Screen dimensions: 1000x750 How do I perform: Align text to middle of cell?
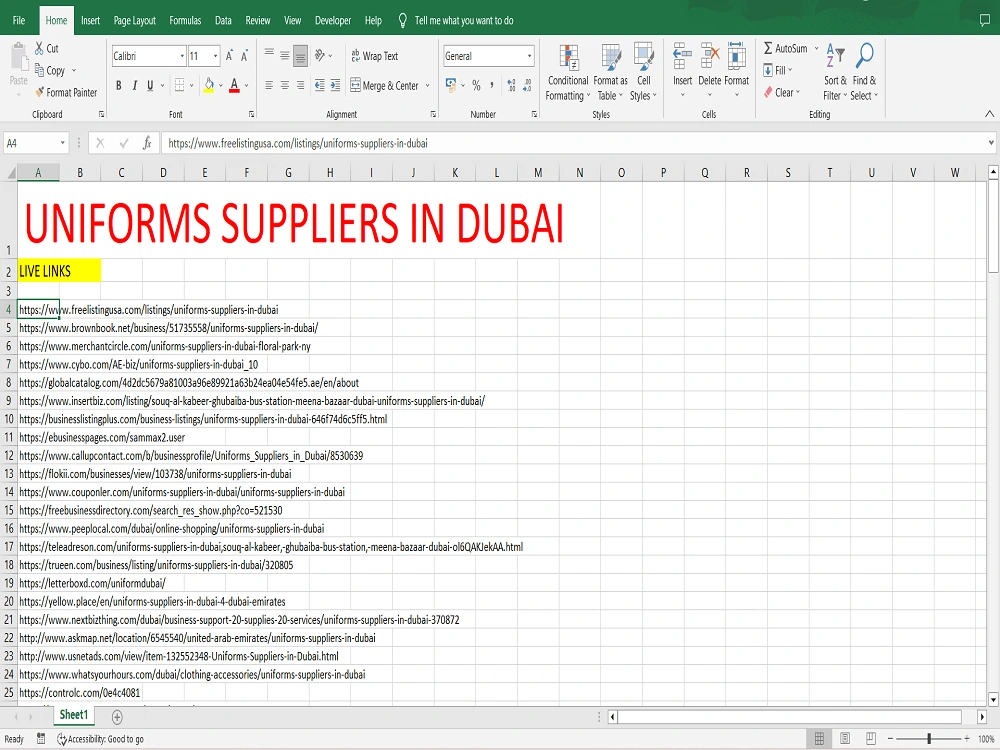[x=284, y=55]
